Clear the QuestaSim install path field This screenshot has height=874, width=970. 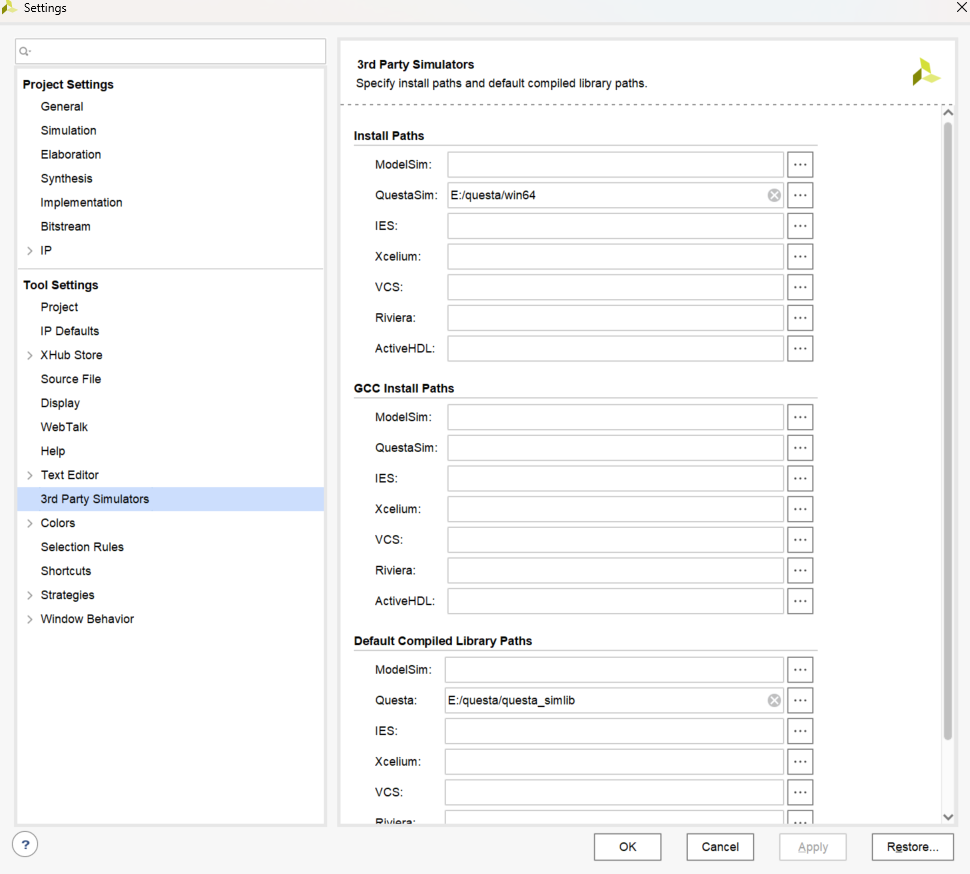[x=774, y=195]
